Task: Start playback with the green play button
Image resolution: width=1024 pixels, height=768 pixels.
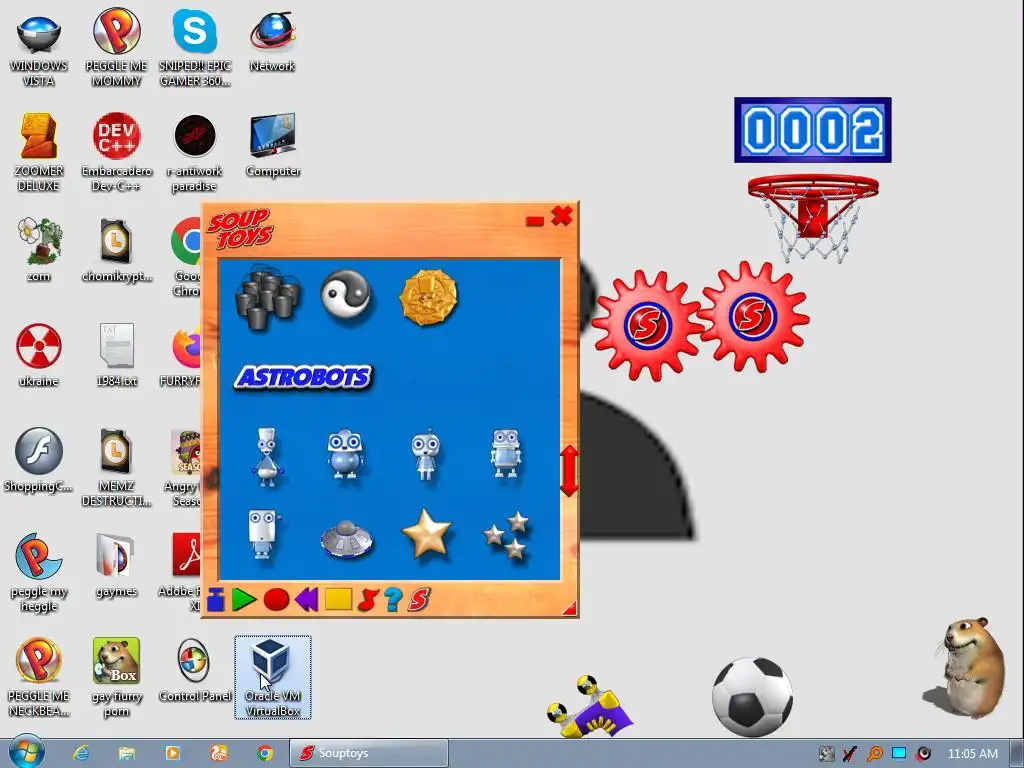Action: 244,600
